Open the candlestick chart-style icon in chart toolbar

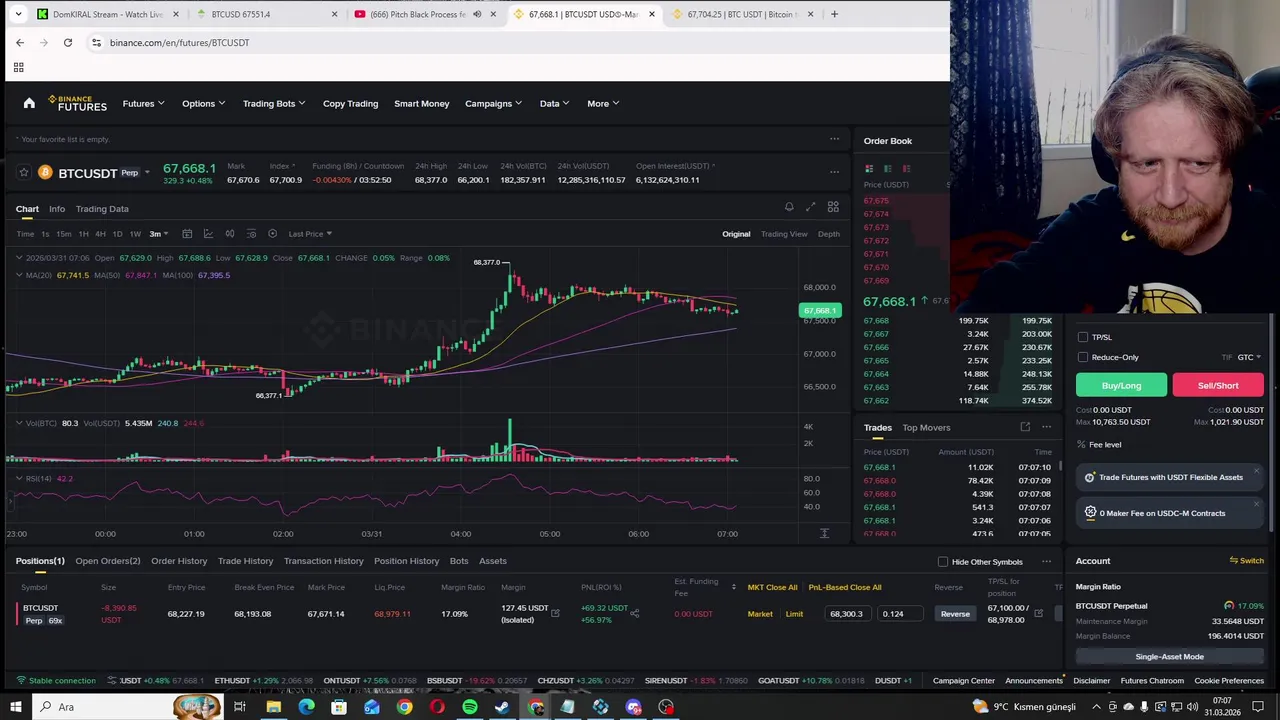click(230, 234)
